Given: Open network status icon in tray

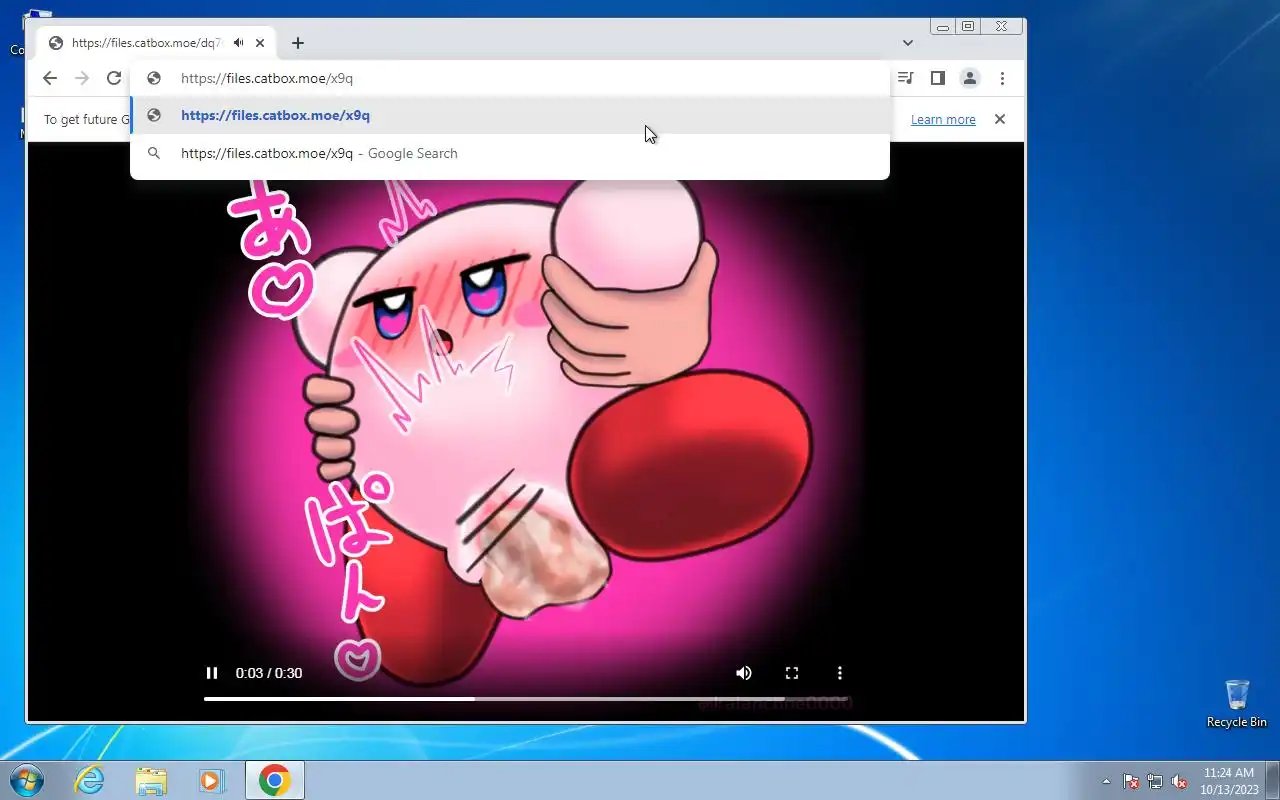Looking at the screenshot, I should click(1155, 781).
